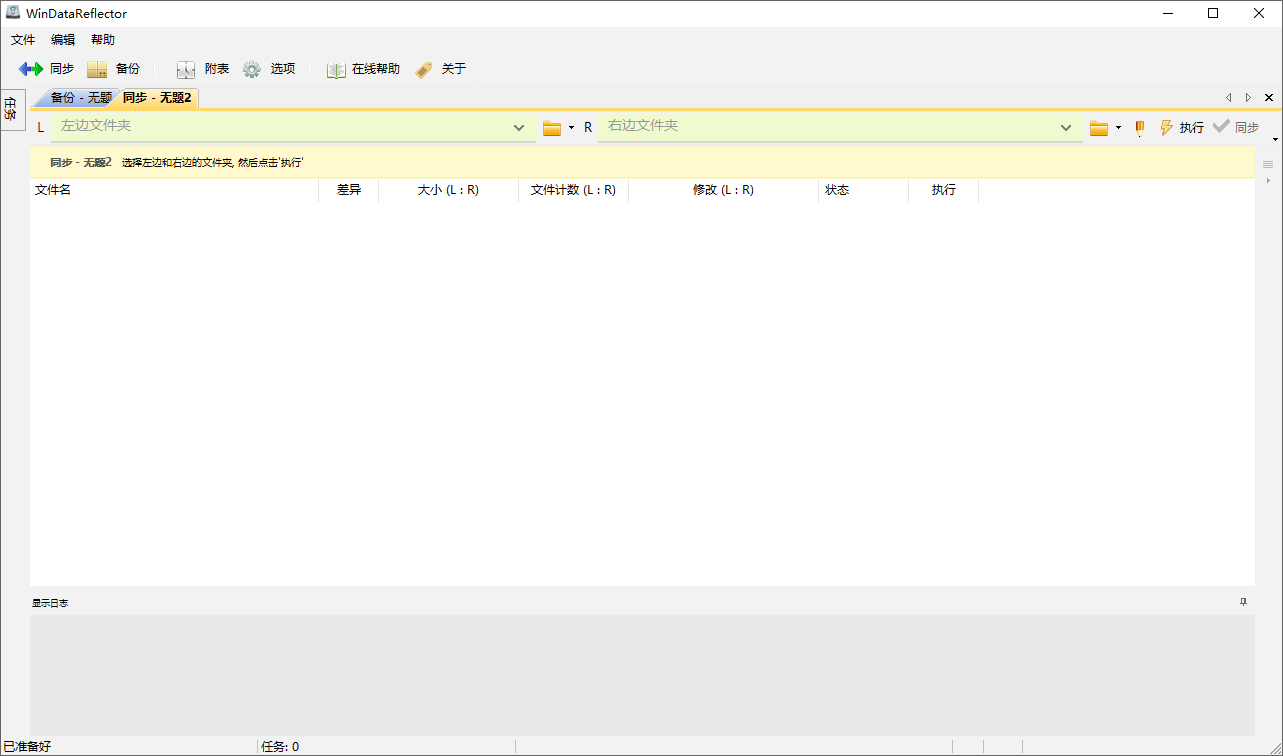Open the 任务 (Tasks) side panel tab
Image resolution: width=1283 pixels, height=756 pixels.
tap(11, 108)
